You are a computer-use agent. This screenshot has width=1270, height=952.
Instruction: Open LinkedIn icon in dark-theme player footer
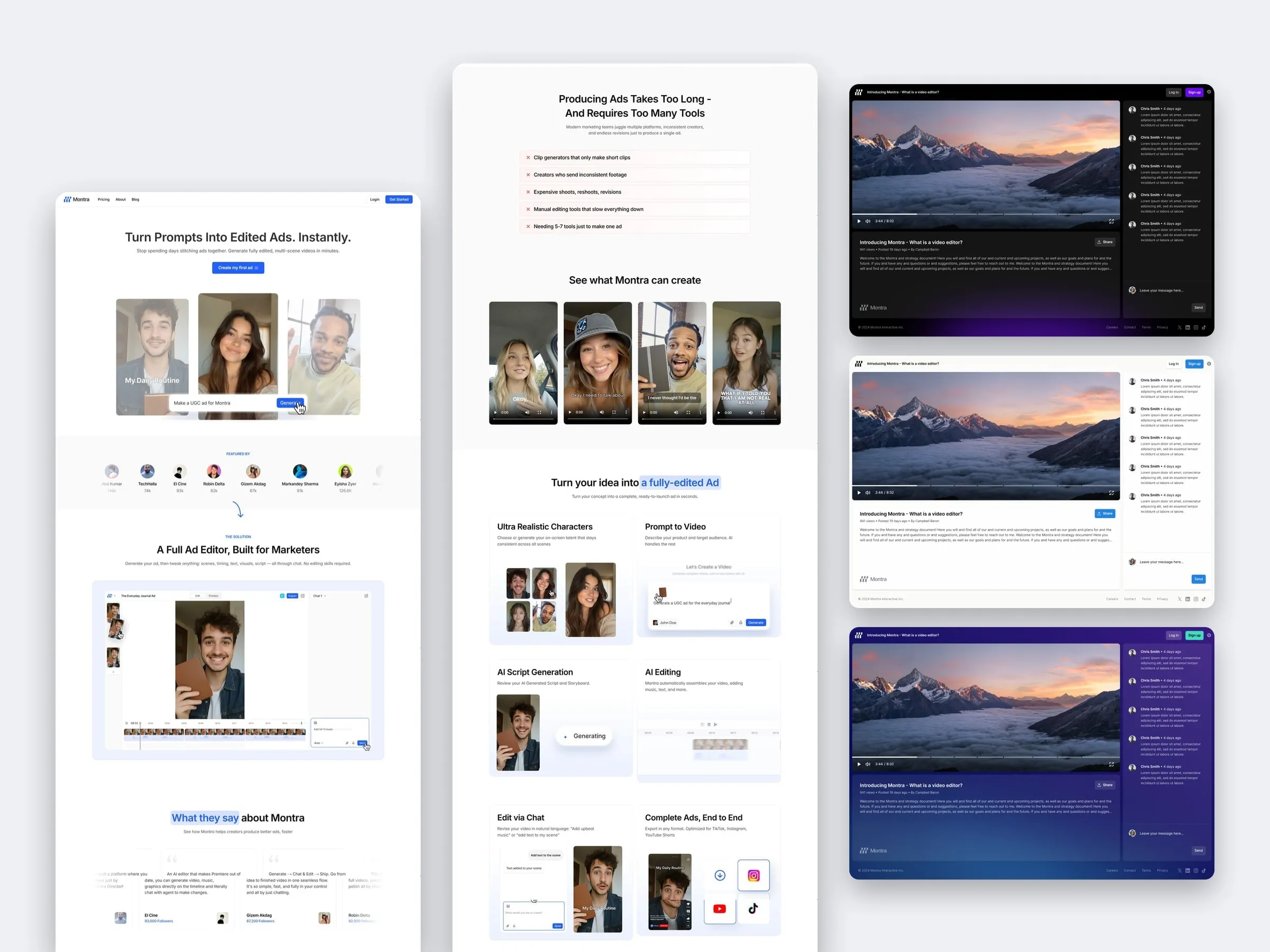(1188, 327)
